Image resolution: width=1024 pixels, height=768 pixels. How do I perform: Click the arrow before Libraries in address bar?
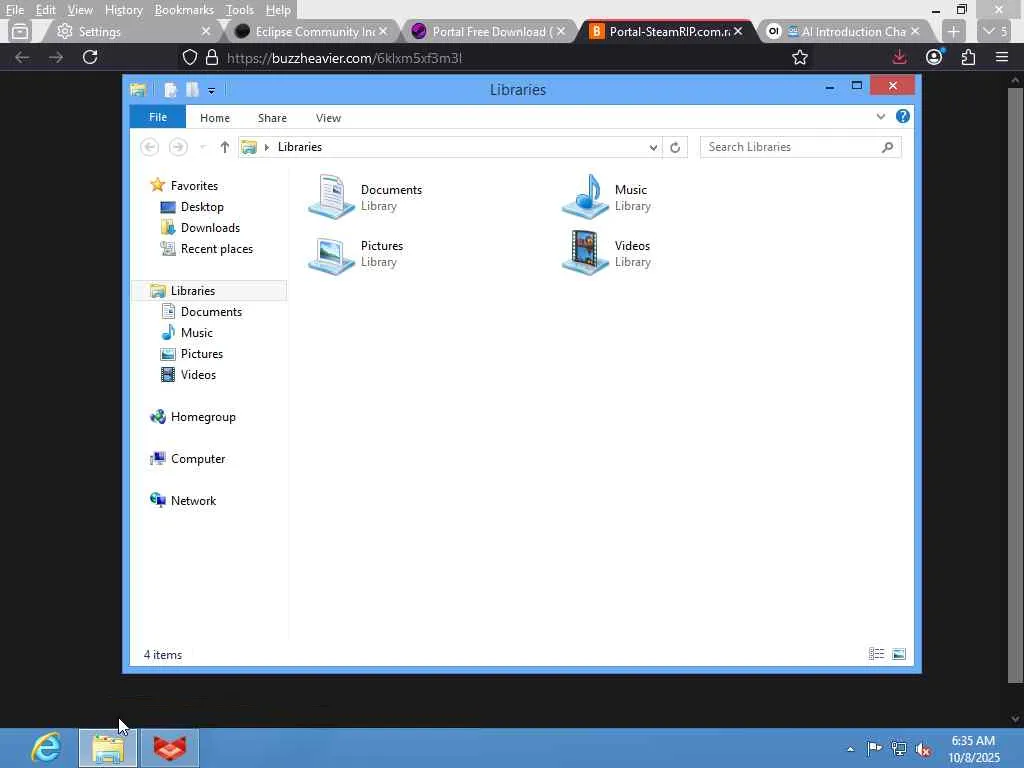coord(266,147)
